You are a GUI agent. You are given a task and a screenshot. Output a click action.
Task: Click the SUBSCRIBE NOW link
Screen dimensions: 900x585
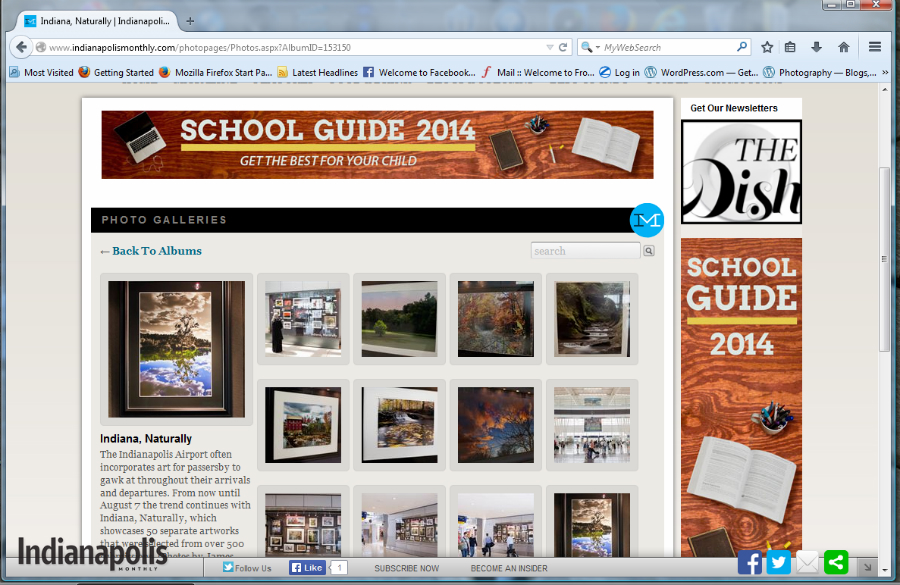click(406, 568)
